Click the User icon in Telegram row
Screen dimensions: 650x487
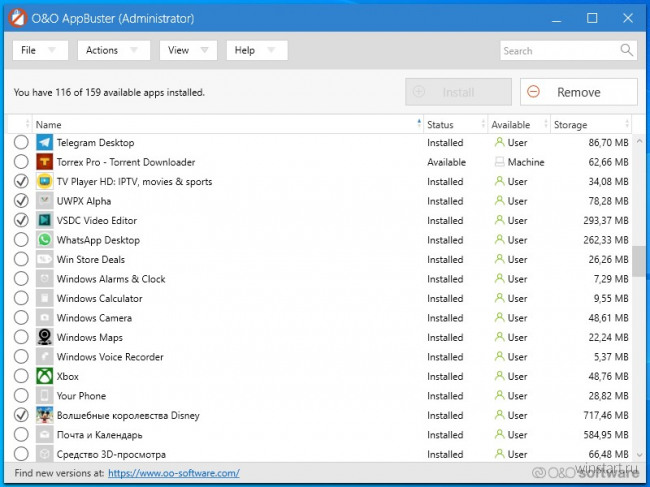pyautogui.click(x=500, y=143)
